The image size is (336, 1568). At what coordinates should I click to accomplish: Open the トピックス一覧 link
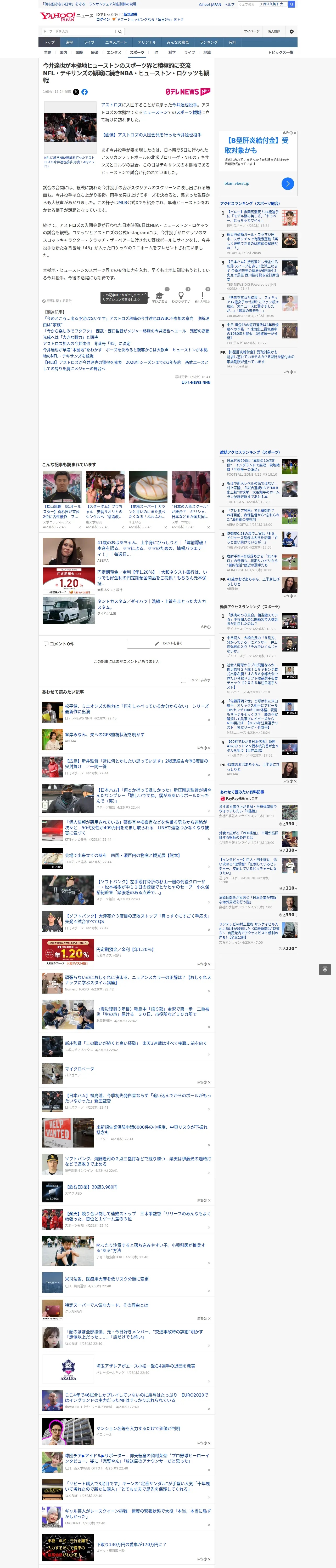[281, 52]
